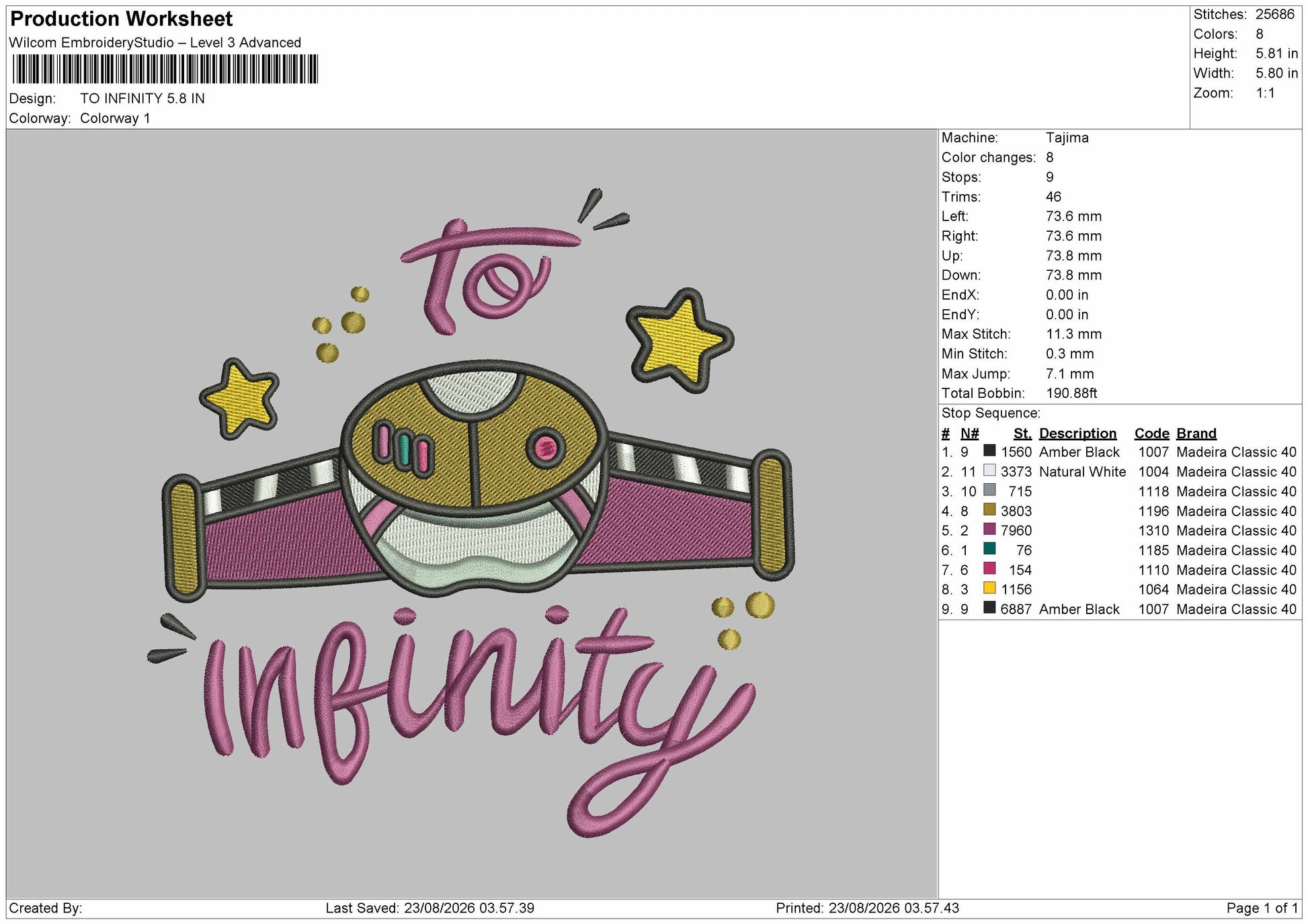The height and width of the screenshot is (924, 1308).
Task: Click the Brand column header
Action: (x=1196, y=433)
